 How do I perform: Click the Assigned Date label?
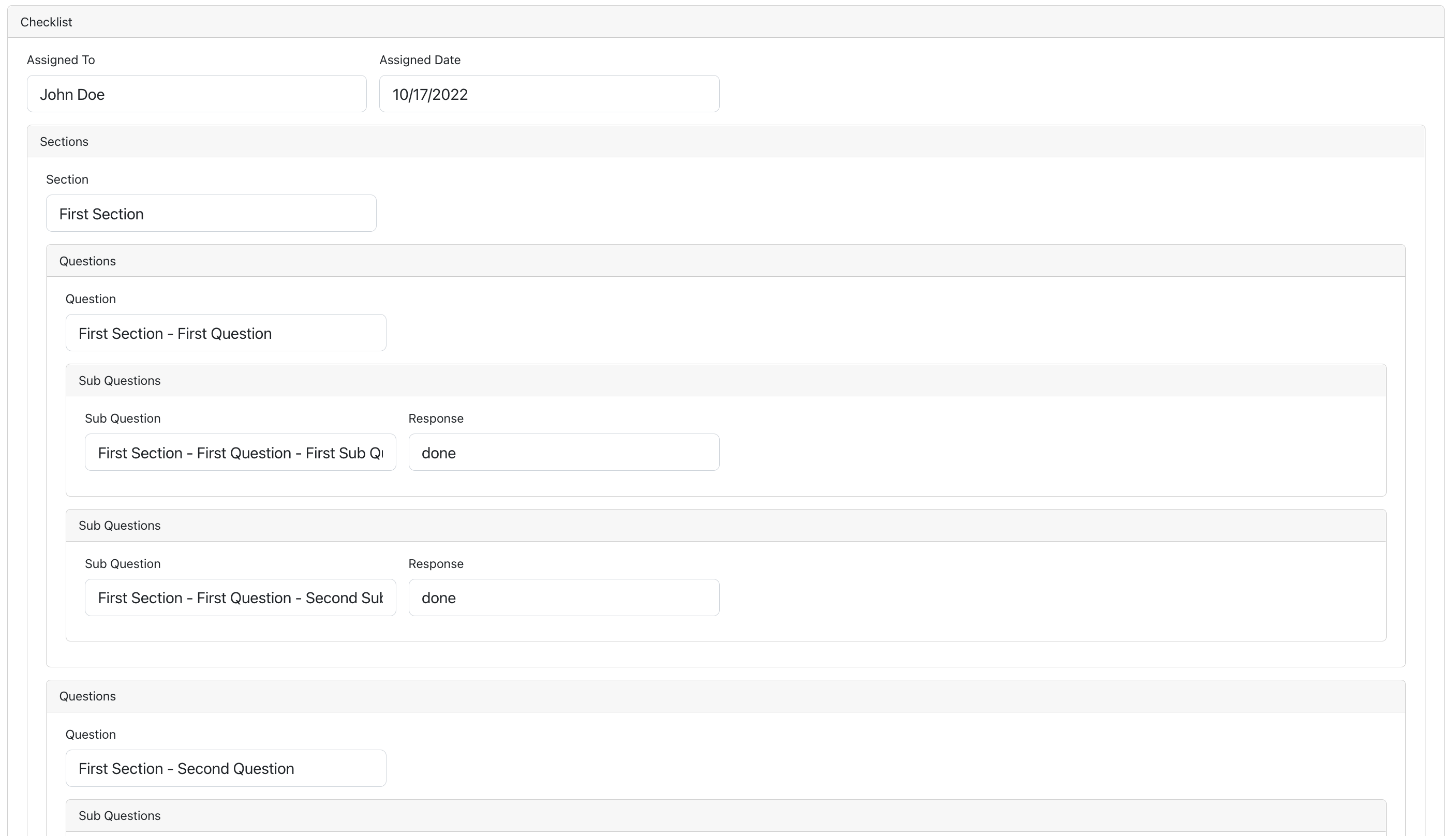point(420,59)
